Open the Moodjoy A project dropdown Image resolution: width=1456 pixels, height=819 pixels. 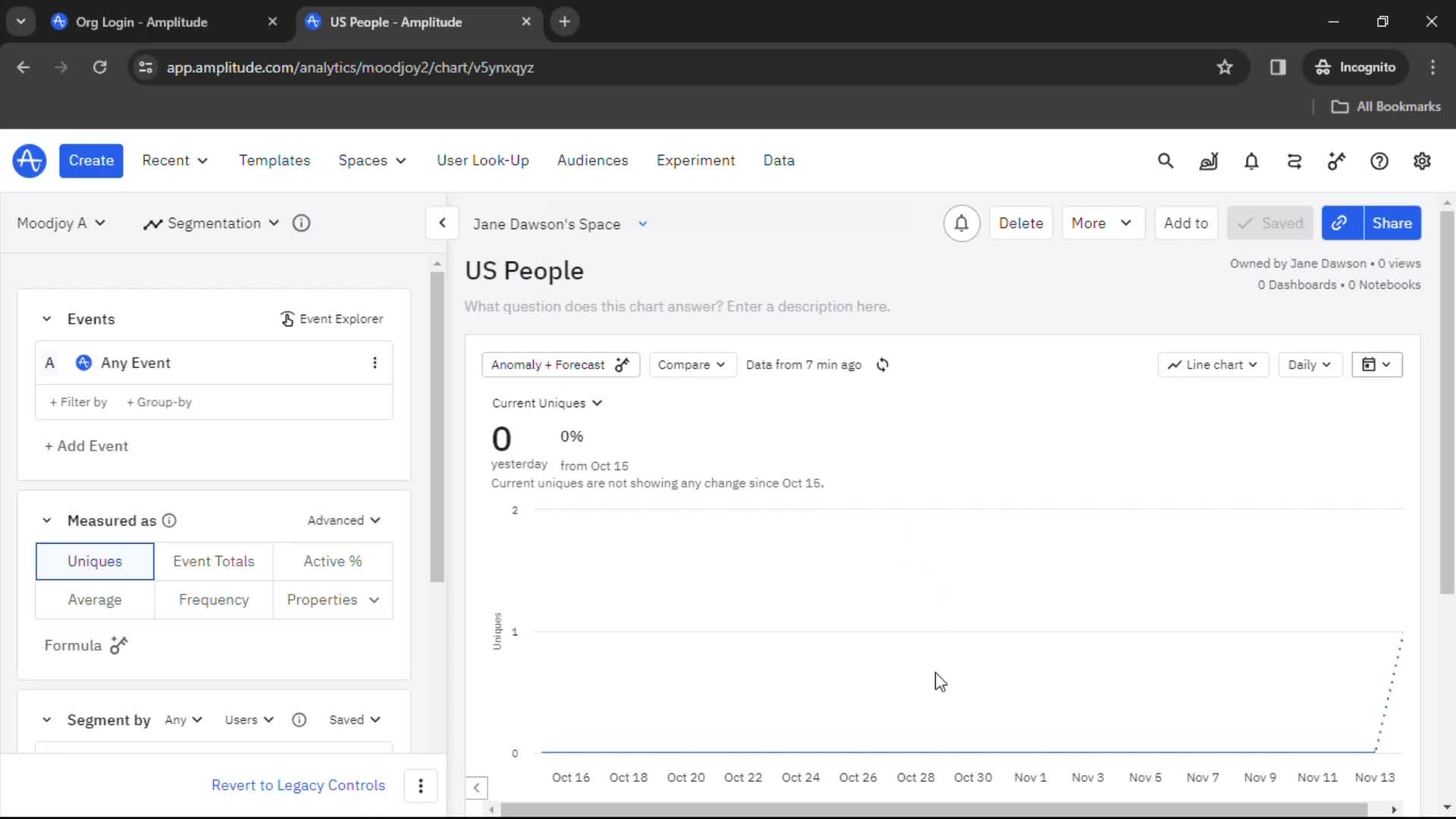[61, 223]
